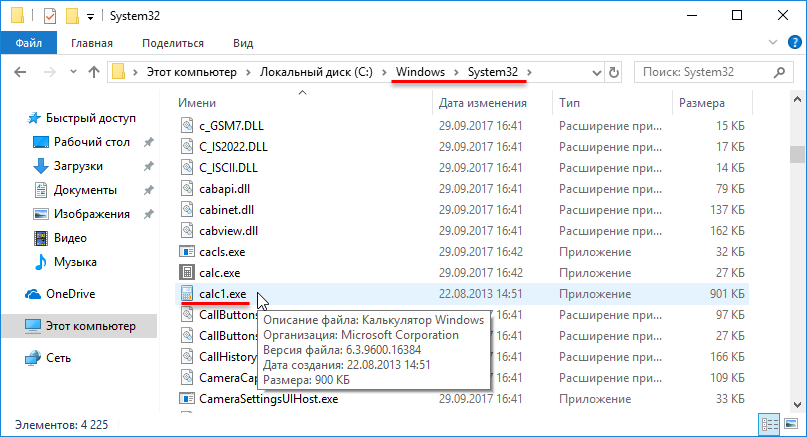Open the address bar history dropdown

[592, 72]
